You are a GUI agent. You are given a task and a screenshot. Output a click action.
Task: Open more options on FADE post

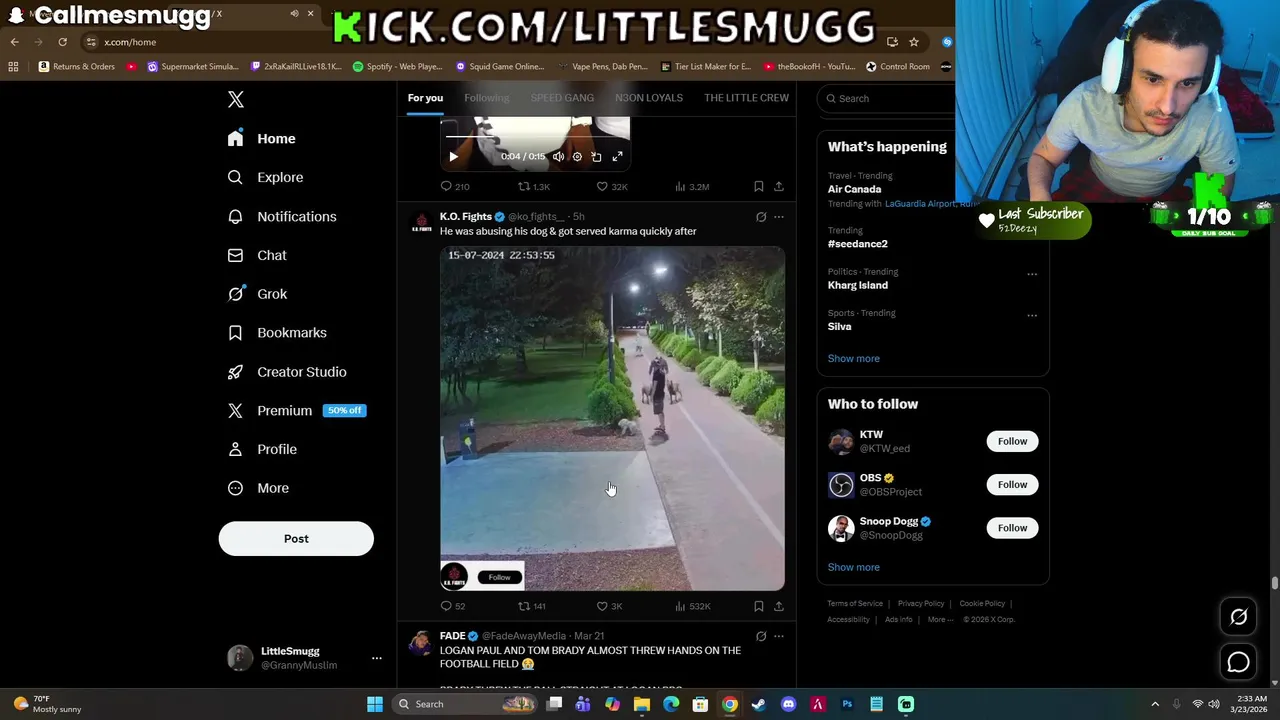pos(779,636)
